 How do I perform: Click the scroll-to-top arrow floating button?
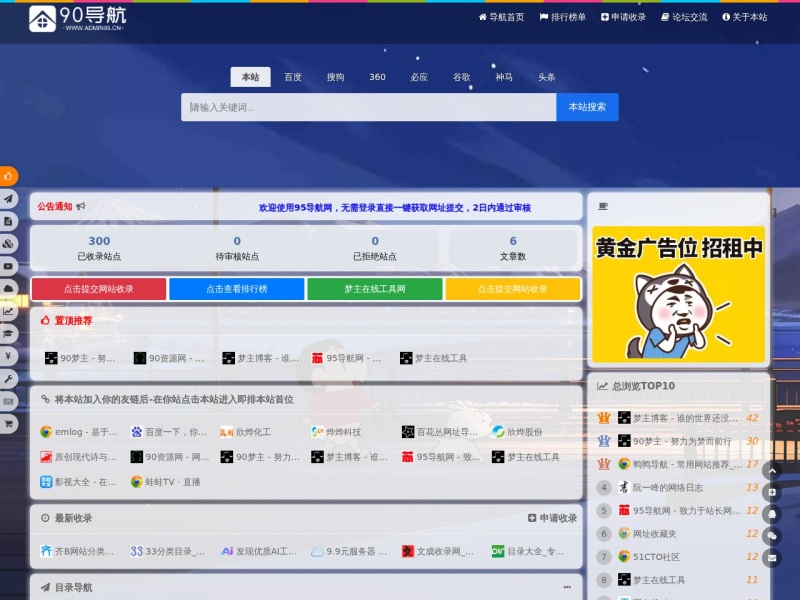pyautogui.click(x=772, y=470)
